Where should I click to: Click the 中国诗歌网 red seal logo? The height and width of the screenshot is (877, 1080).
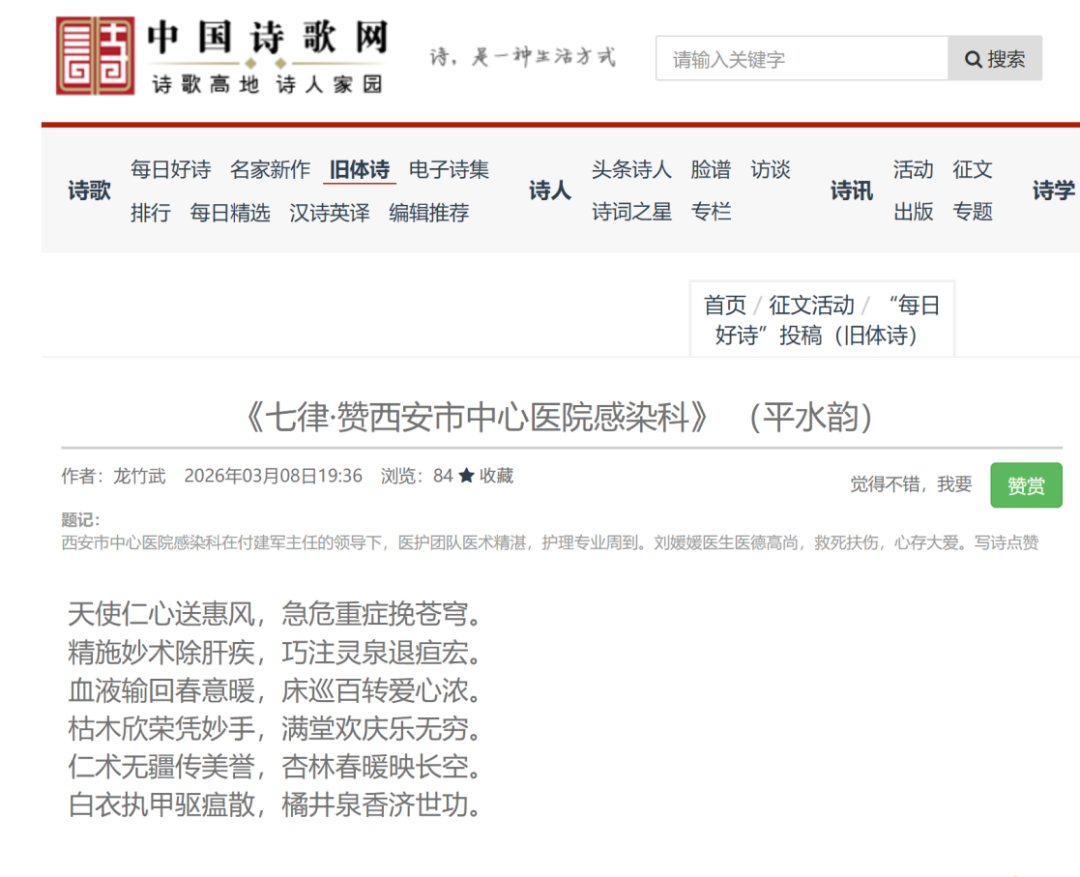[x=95, y=56]
